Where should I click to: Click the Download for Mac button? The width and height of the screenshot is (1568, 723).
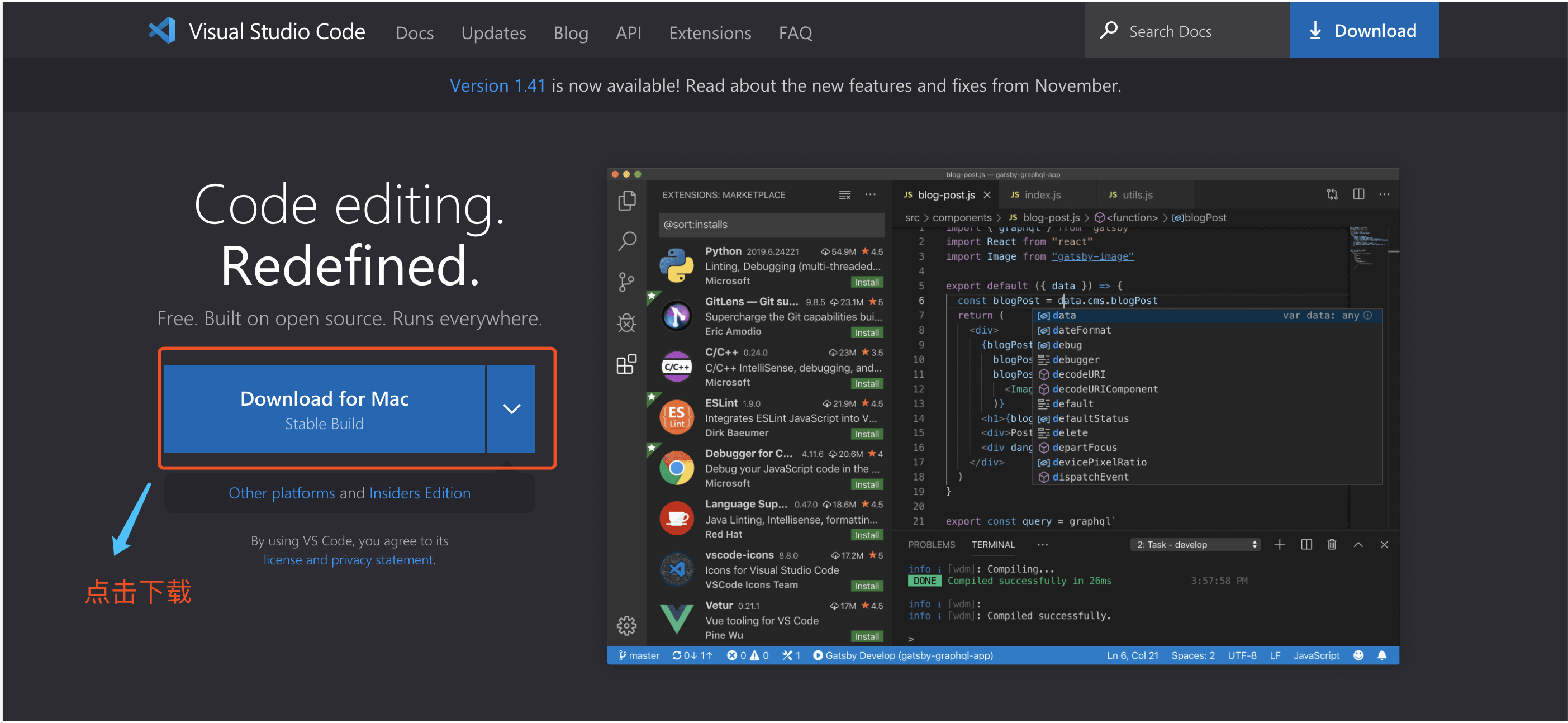[x=324, y=408]
